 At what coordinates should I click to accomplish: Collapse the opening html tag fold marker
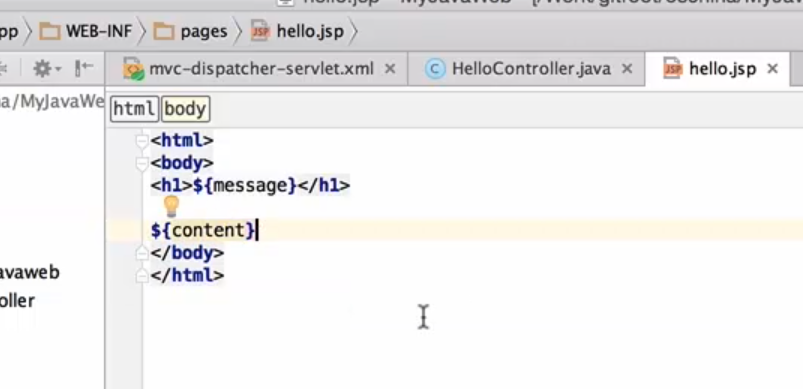[x=142, y=140]
